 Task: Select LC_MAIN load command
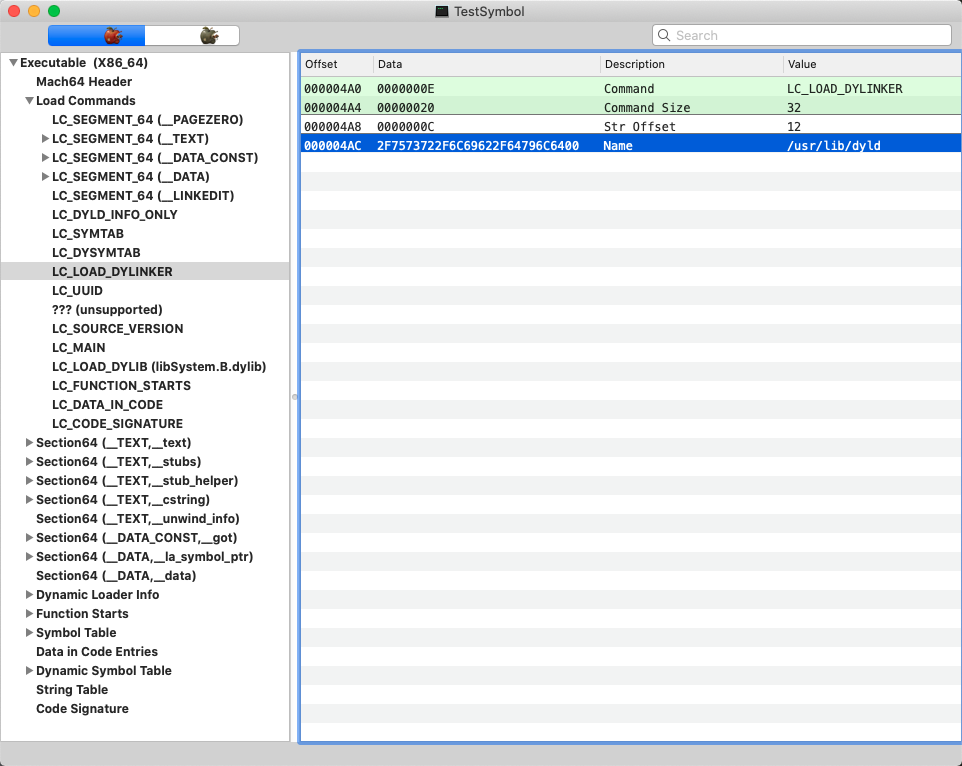point(78,348)
